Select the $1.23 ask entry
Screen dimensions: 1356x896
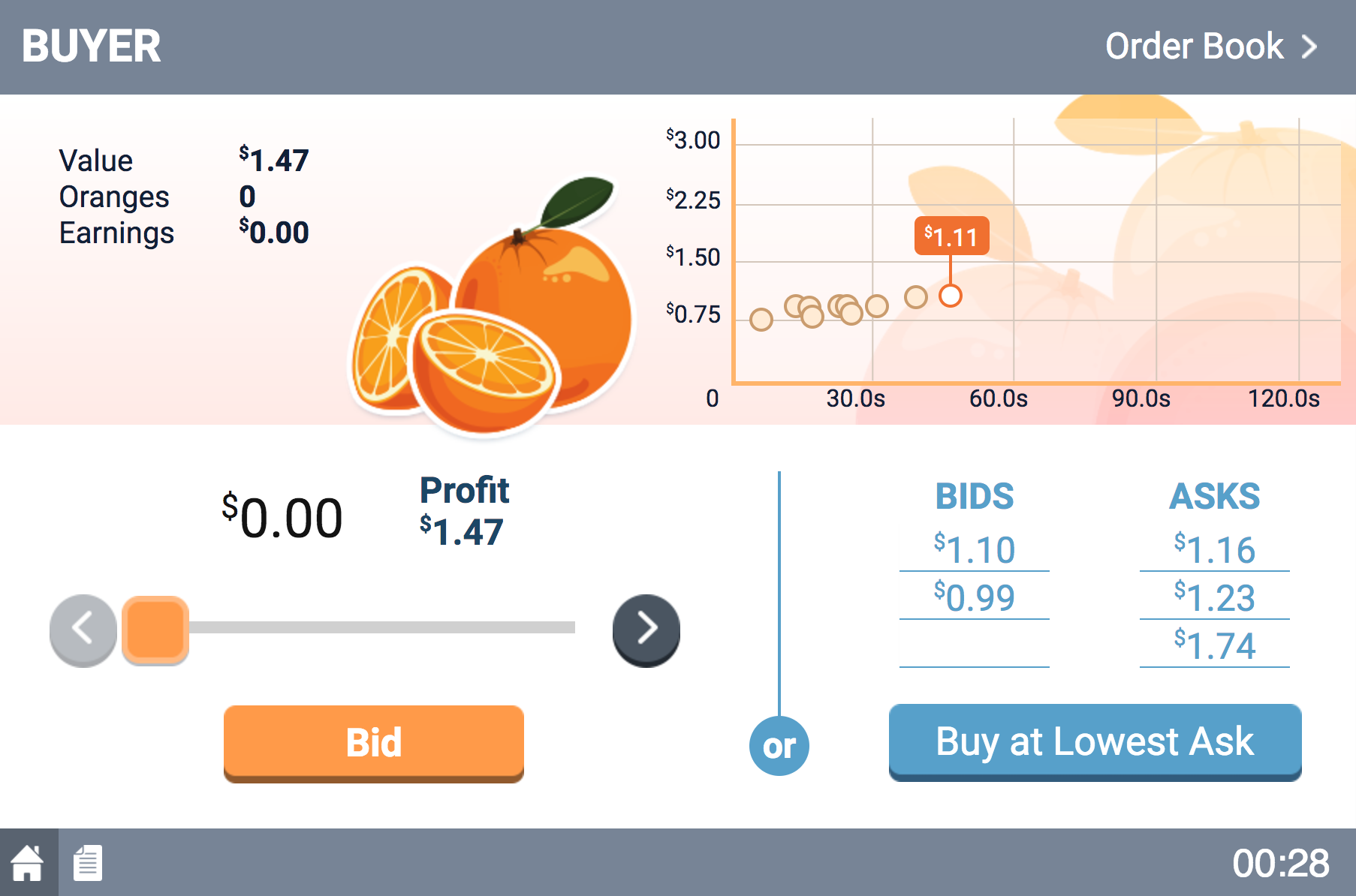(x=1214, y=598)
